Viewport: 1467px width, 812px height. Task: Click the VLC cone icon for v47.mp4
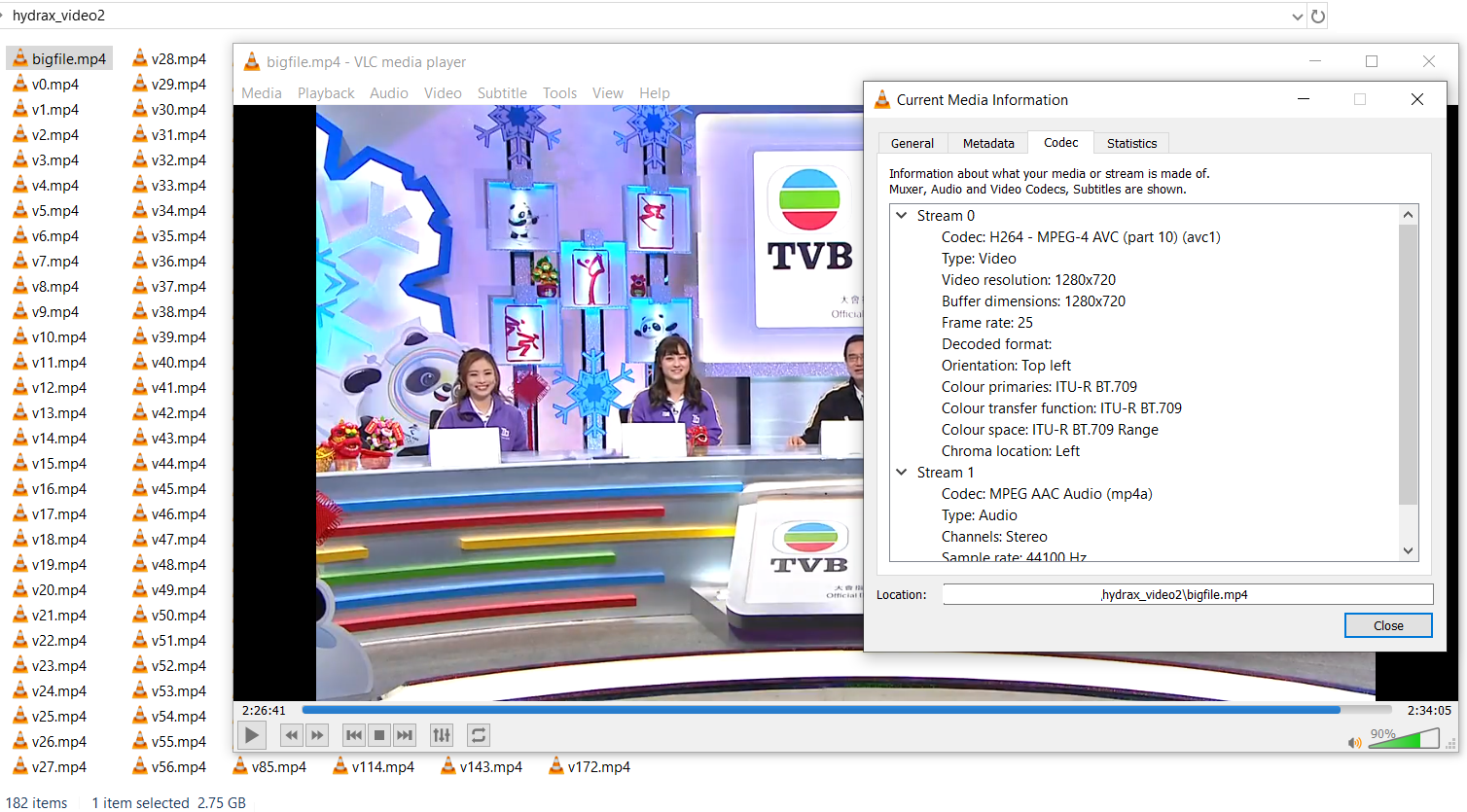[x=139, y=539]
